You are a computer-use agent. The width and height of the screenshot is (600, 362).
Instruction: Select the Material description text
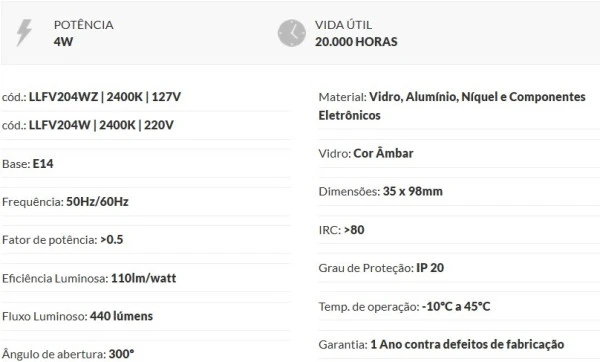pos(452,106)
